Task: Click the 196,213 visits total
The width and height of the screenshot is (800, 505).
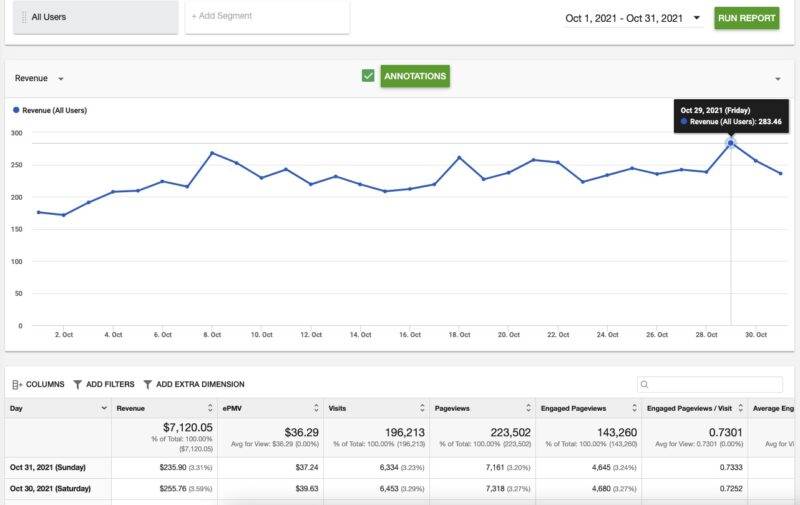Action: tap(405, 433)
